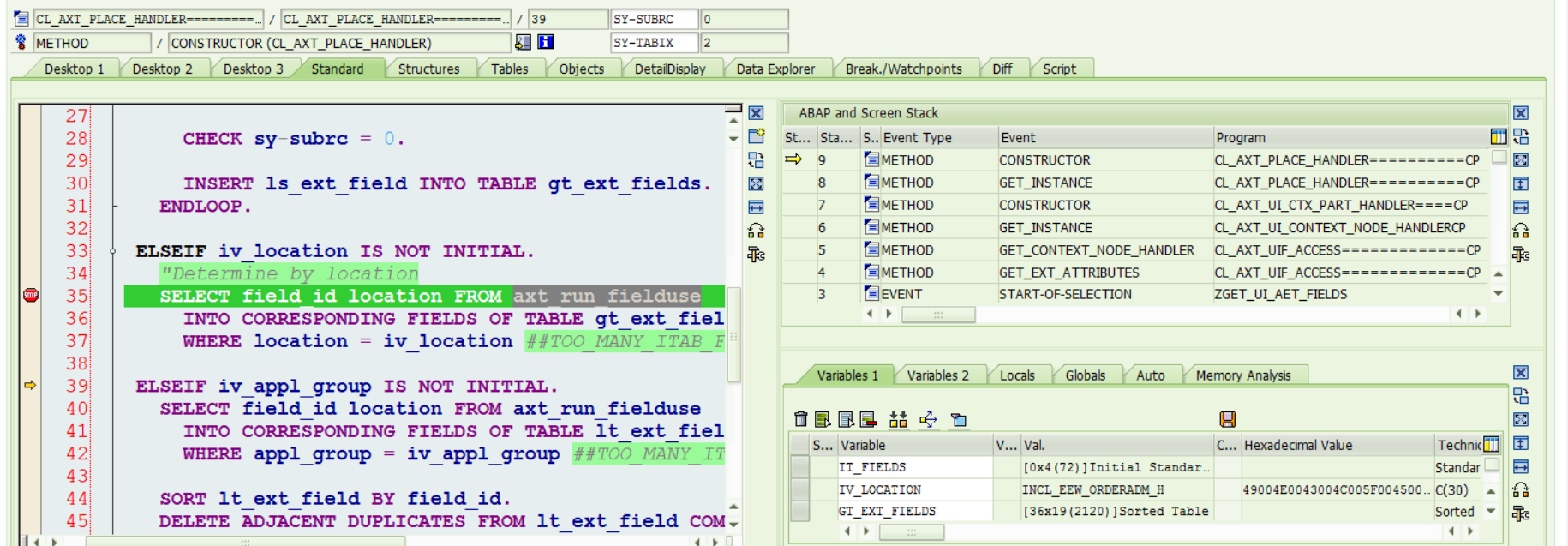Collapse the ELSEIF iv_location block at line 33

coord(113,251)
